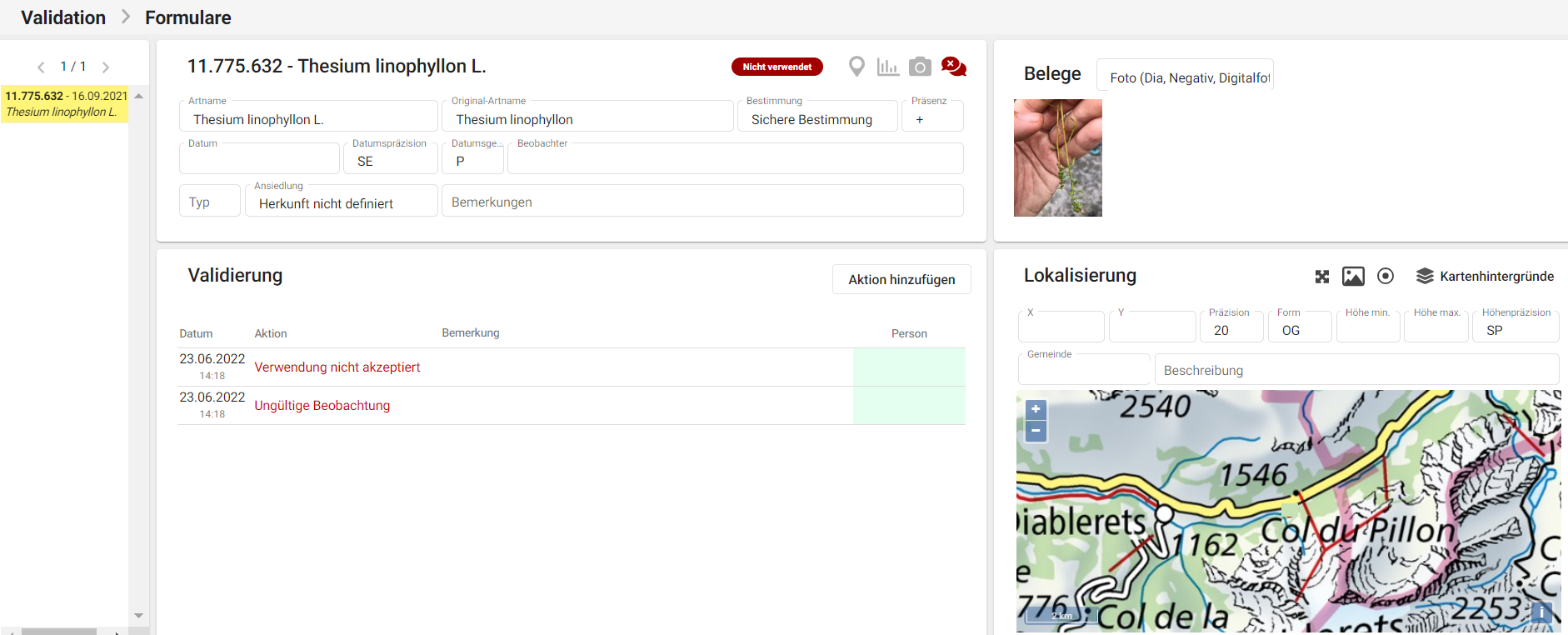Open the plant photo thumbnail in Belege
The image size is (1568, 635).
1058,158
